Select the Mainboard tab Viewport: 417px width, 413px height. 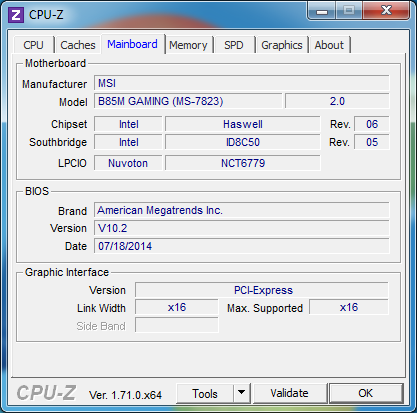click(132, 44)
